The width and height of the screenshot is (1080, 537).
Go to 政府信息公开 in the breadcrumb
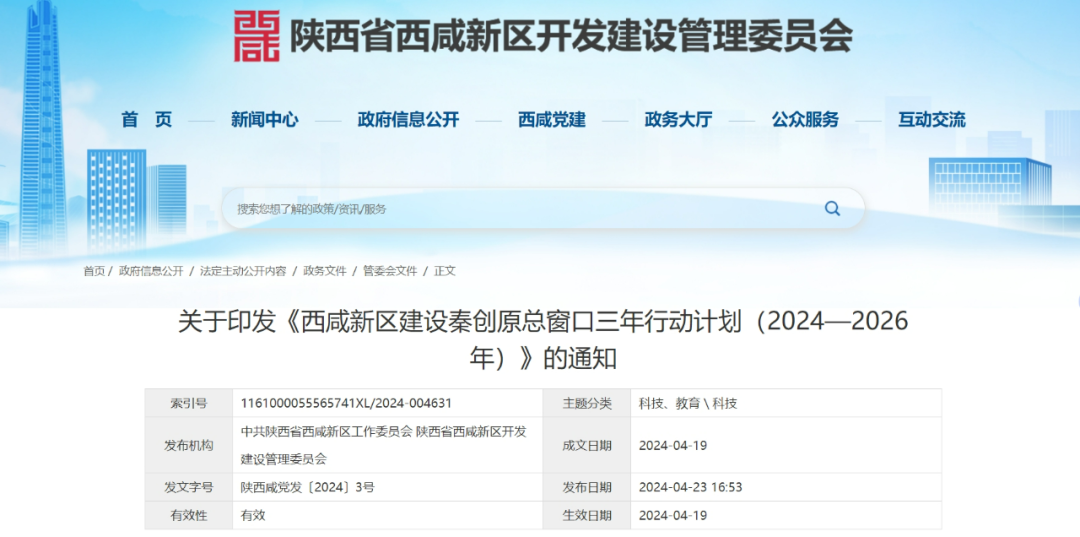pos(151,271)
